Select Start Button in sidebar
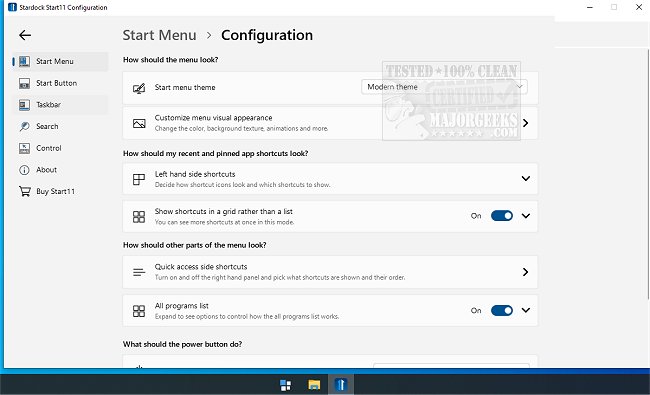 tap(61, 83)
